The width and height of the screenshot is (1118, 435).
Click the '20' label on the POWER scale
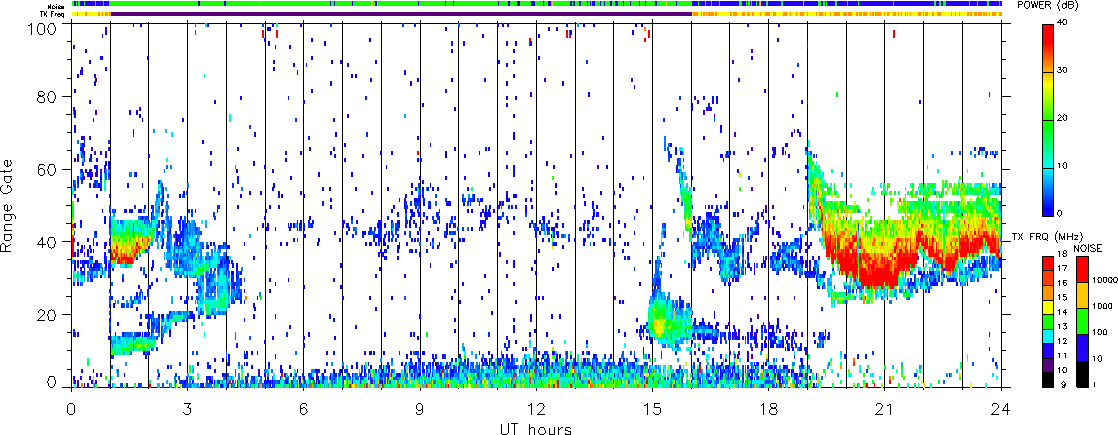click(1062, 118)
